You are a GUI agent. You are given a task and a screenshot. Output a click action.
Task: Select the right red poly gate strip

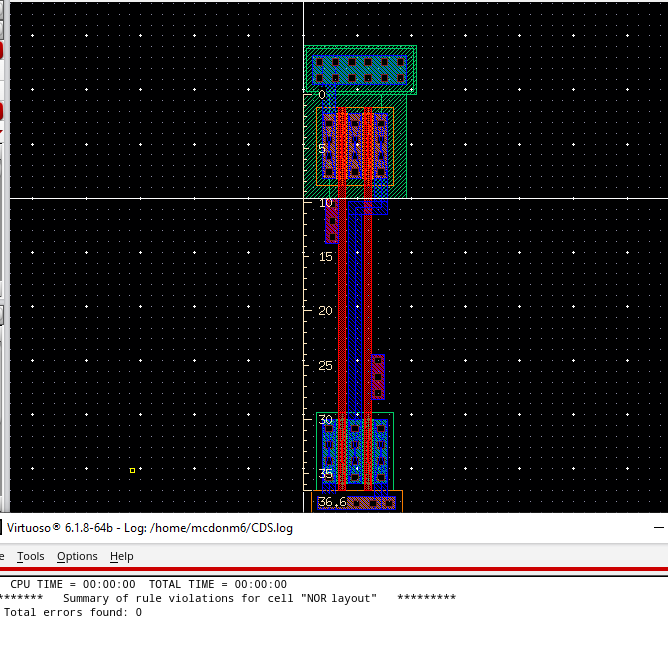point(367,300)
